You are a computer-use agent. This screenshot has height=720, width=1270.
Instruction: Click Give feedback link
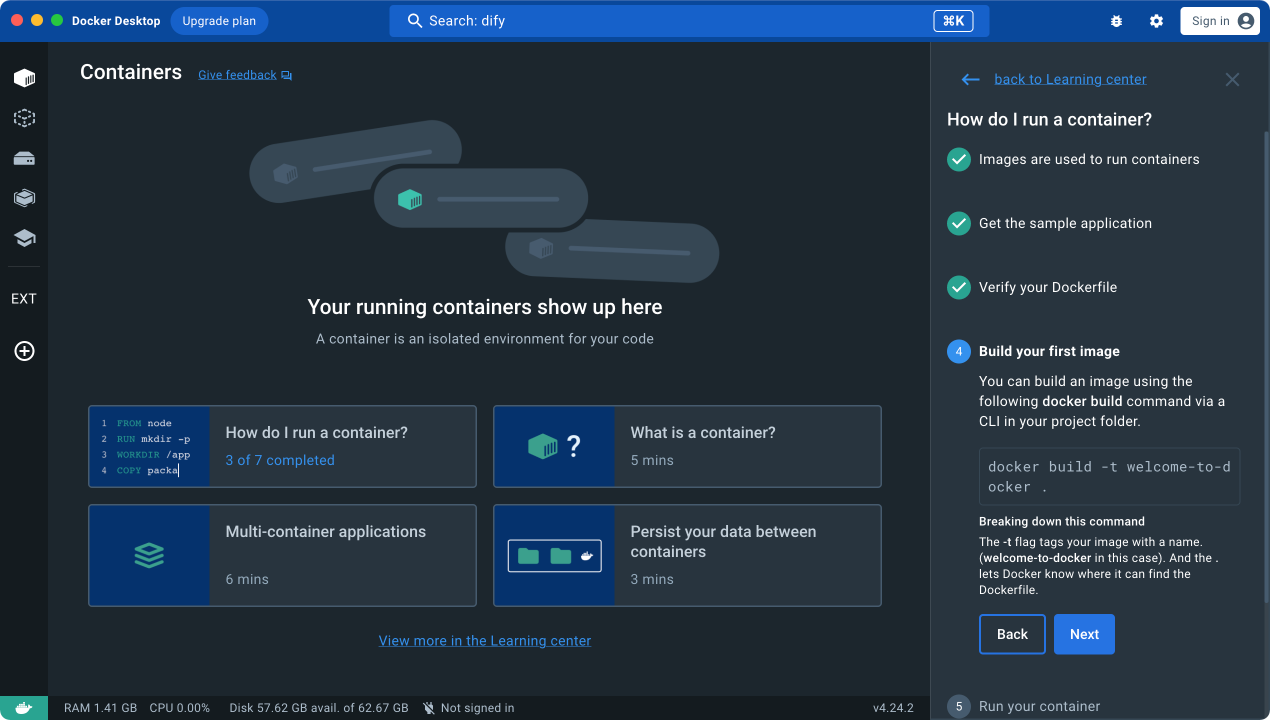click(x=237, y=75)
